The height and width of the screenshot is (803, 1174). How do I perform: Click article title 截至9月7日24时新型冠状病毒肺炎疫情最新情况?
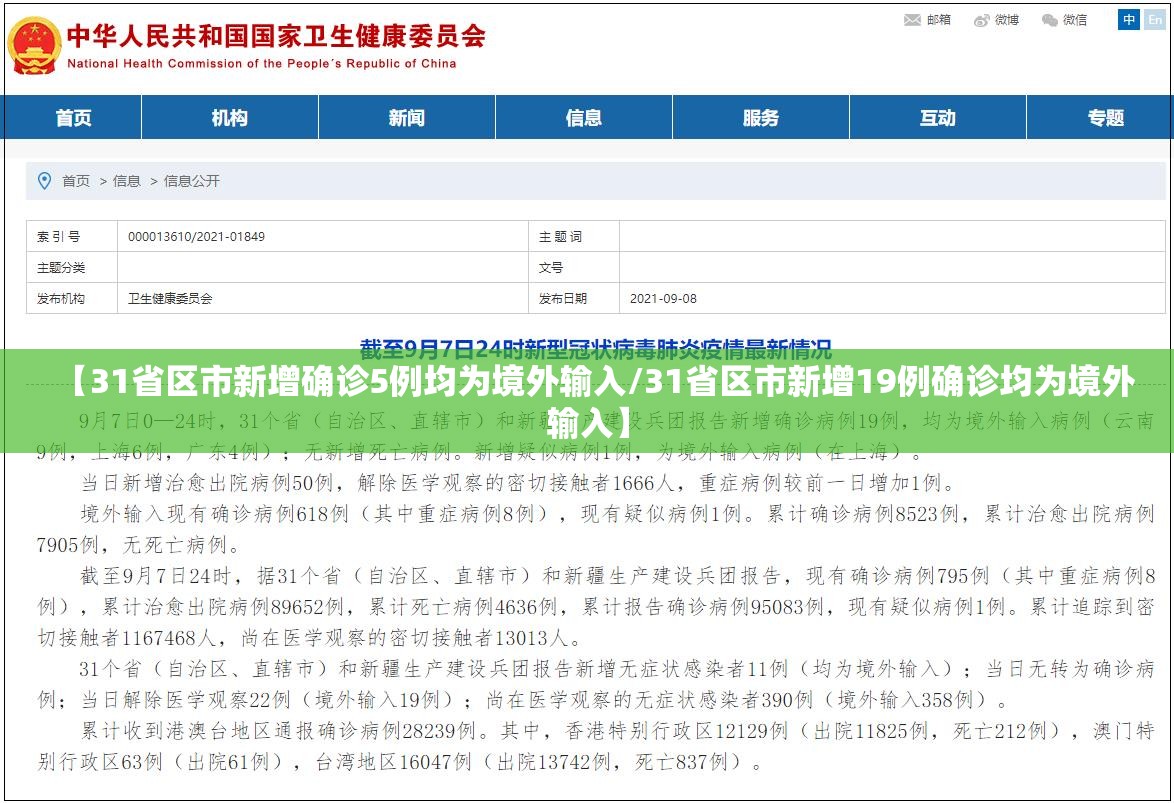pos(595,348)
